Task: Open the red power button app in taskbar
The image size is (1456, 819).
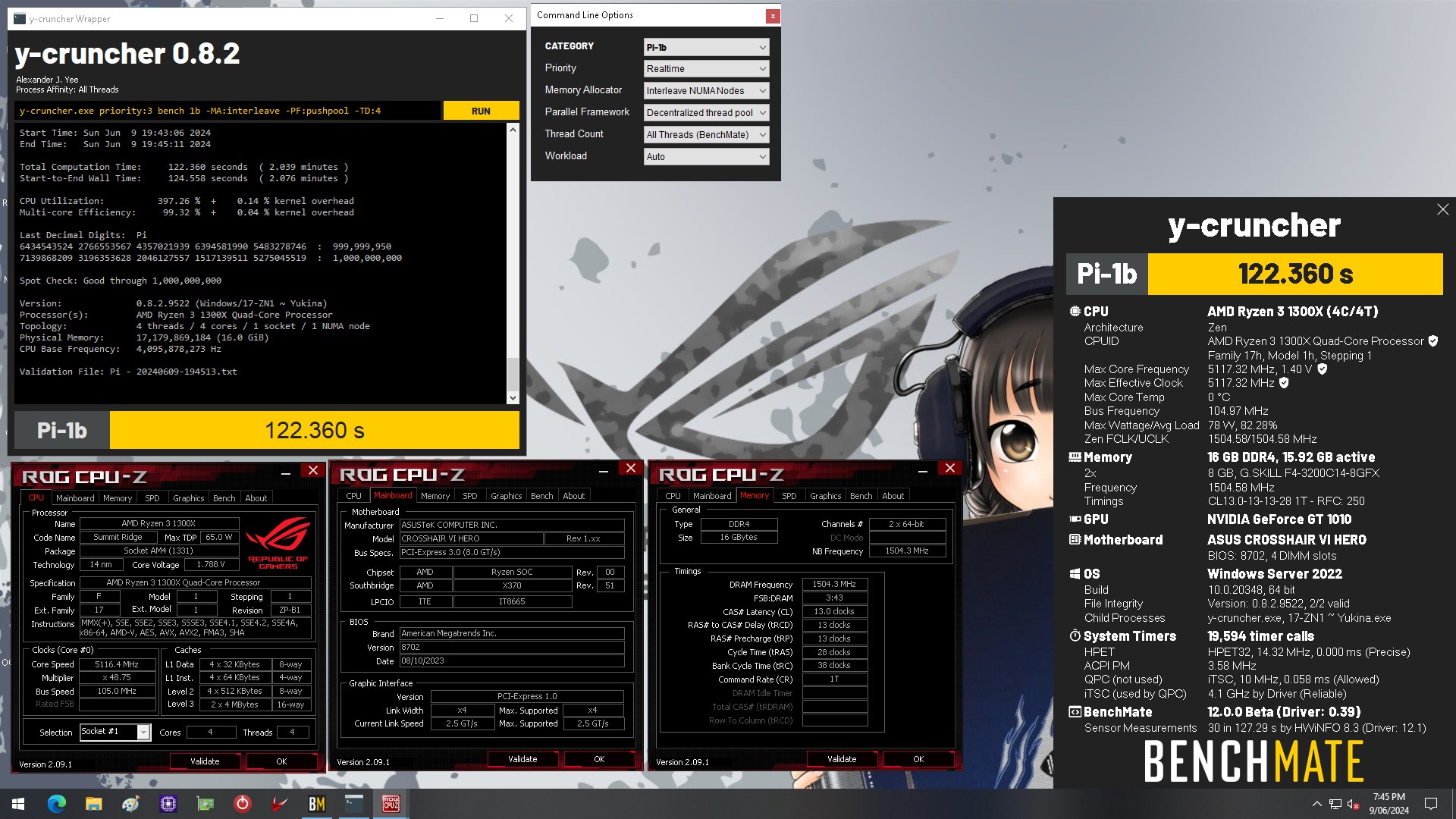Action: tap(242, 804)
